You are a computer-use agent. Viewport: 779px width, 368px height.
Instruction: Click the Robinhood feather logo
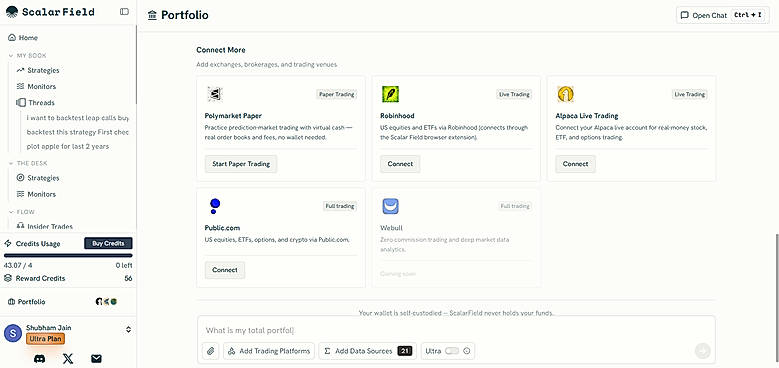point(390,94)
